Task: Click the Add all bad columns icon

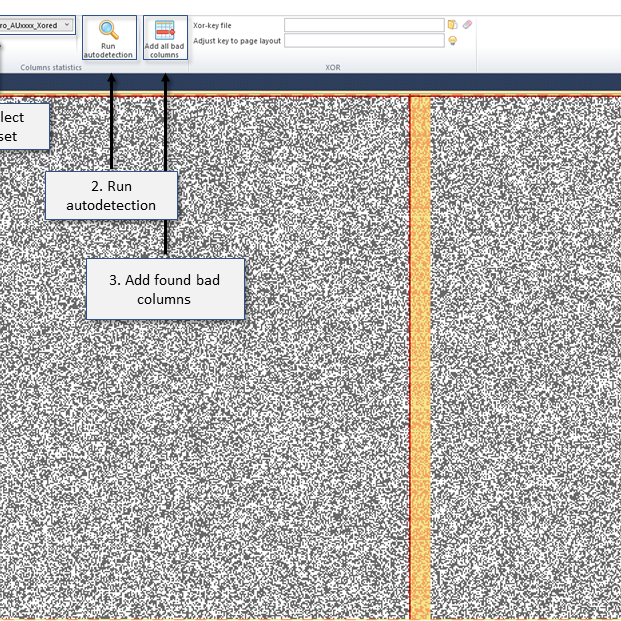Action: (163, 30)
